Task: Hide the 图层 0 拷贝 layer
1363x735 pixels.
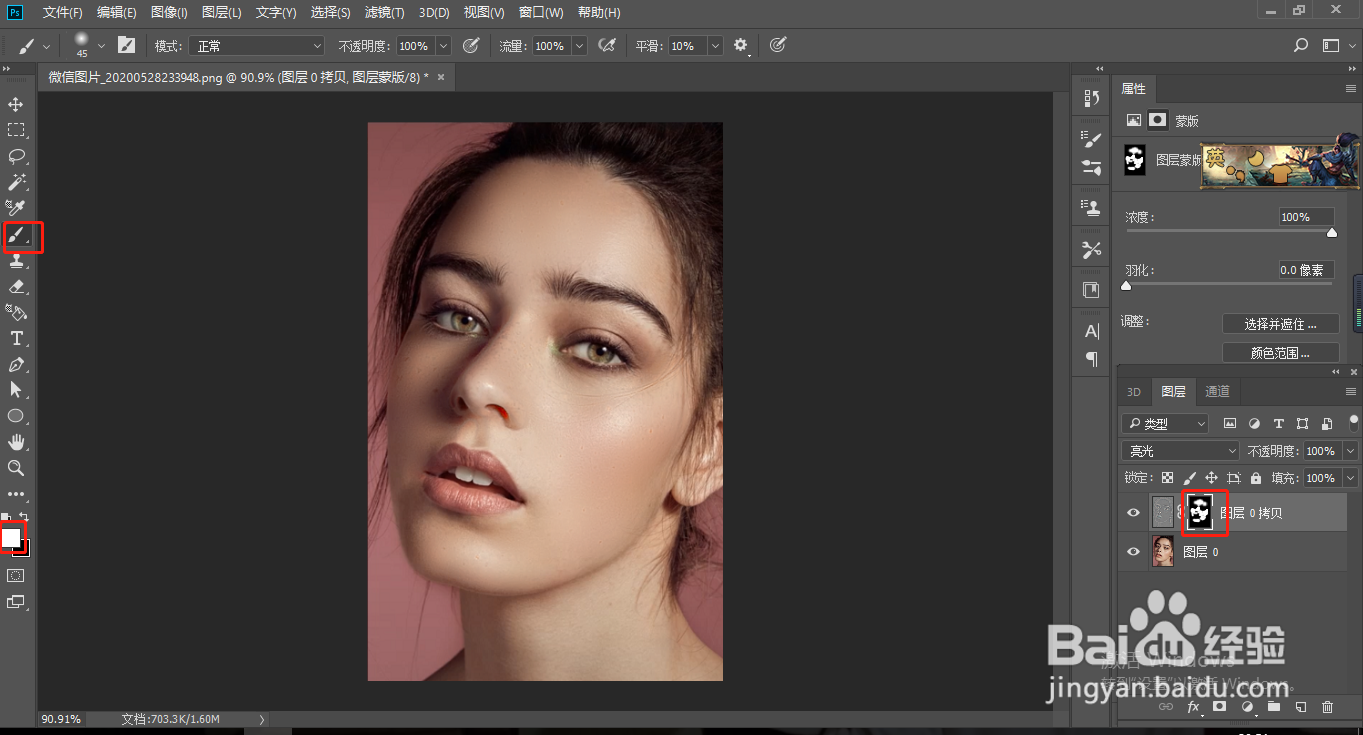Action: [1133, 513]
